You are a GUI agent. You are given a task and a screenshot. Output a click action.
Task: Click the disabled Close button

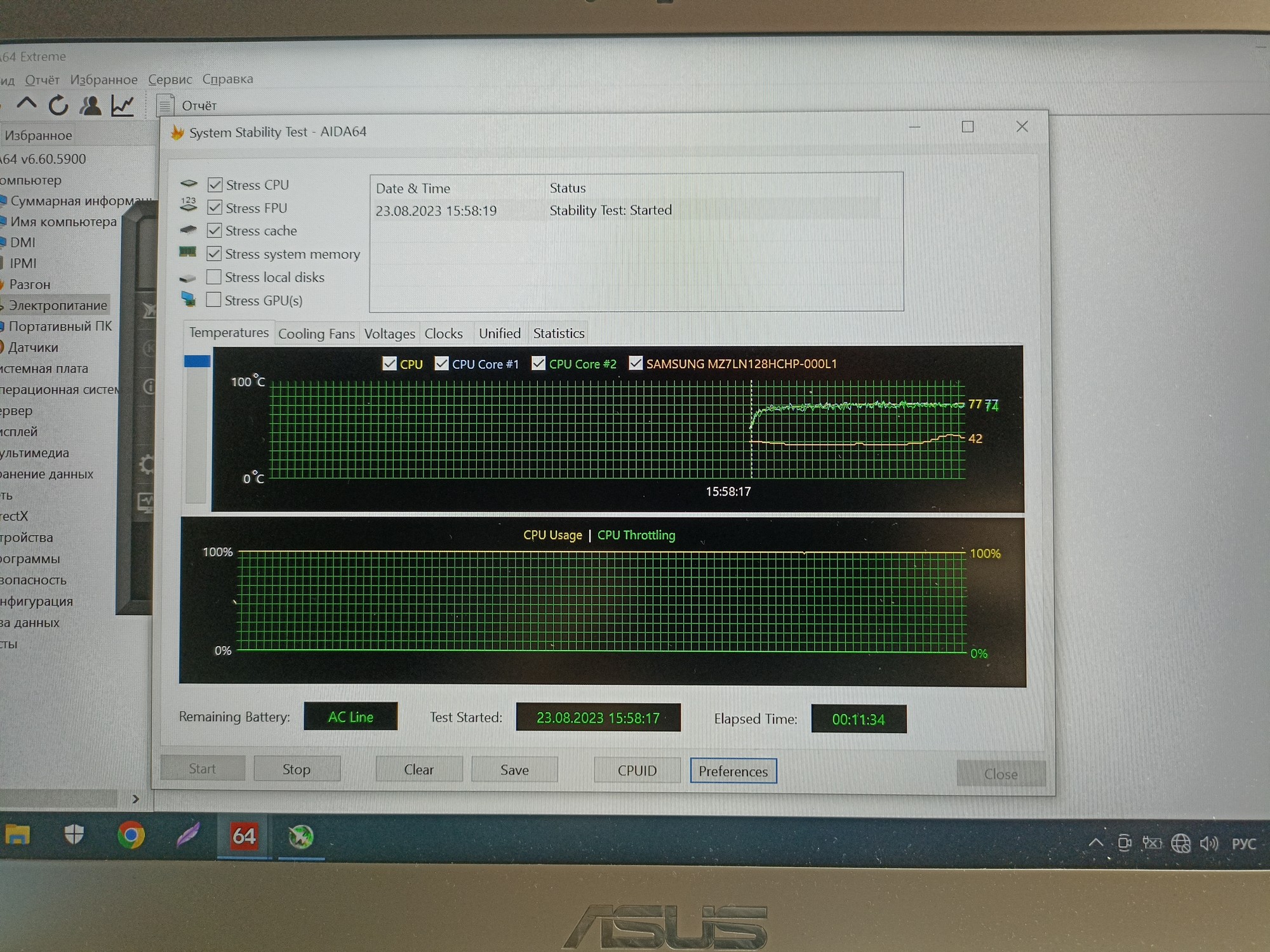tap(1001, 774)
